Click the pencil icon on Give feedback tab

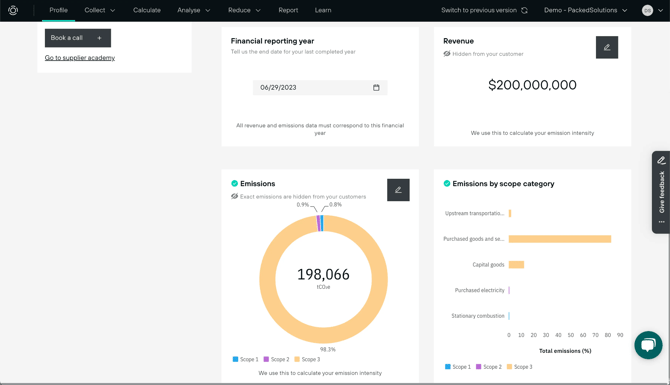click(661, 160)
